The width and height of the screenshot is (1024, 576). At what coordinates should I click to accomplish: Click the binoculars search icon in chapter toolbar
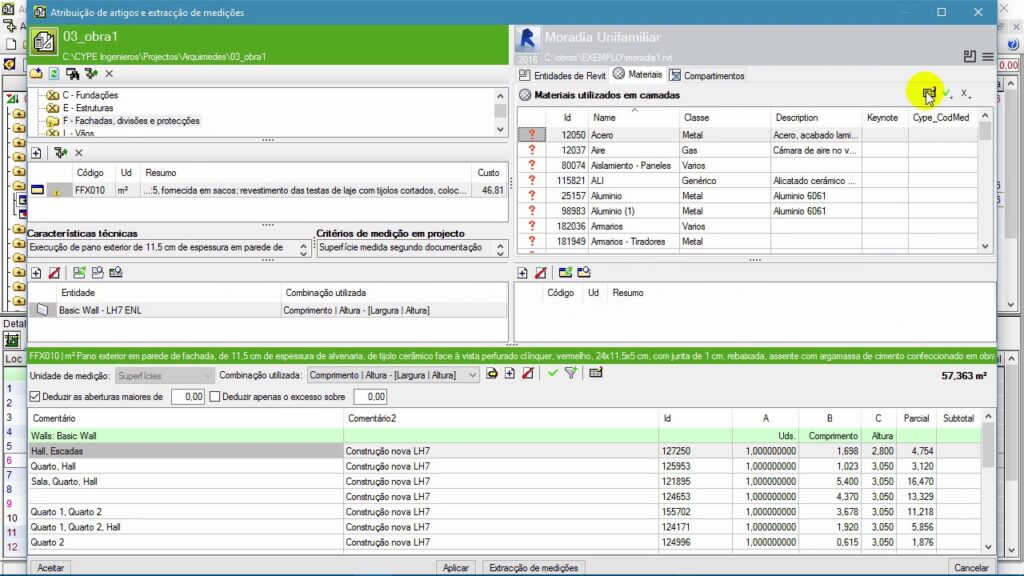pos(73,74)
